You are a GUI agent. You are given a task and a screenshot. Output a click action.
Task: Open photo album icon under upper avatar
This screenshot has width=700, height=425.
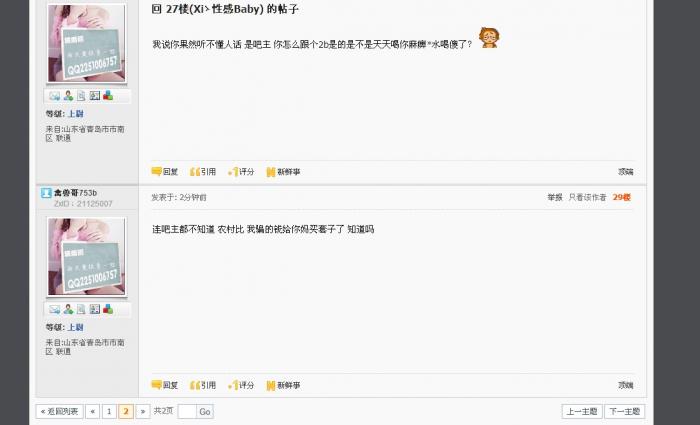95,96
